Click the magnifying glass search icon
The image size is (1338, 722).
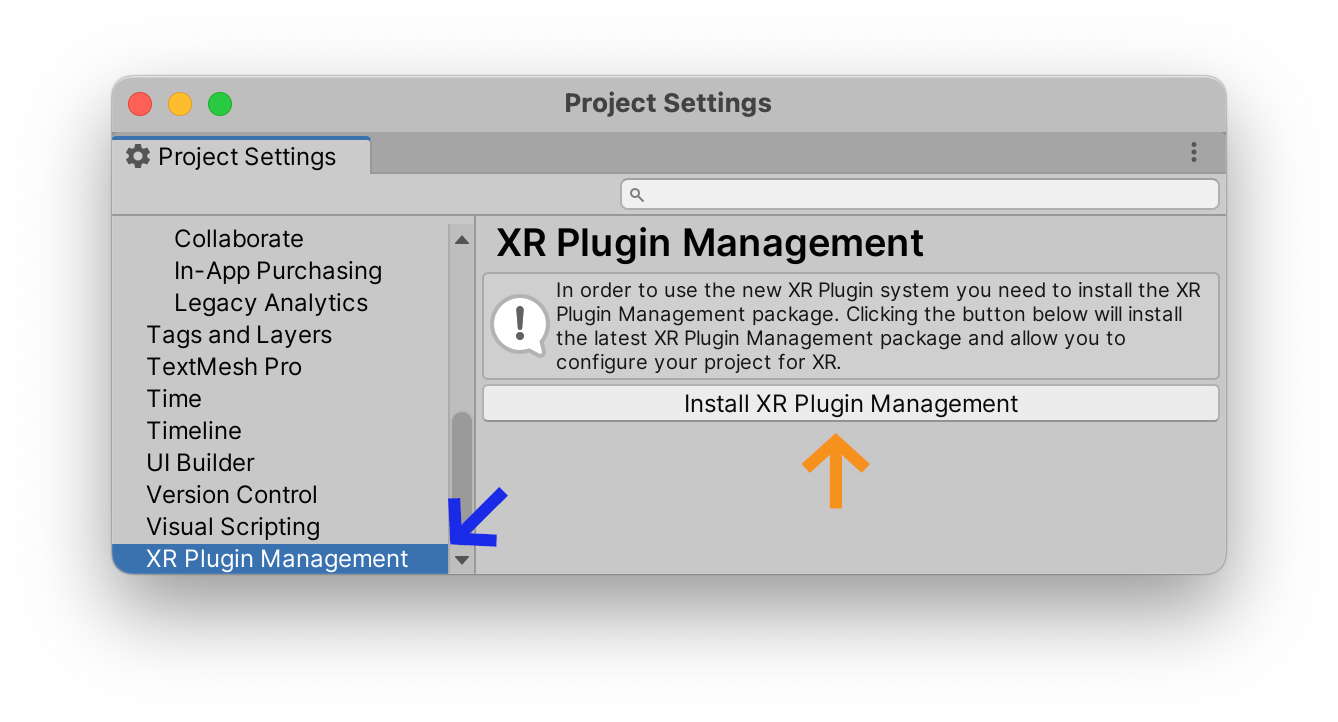[x=637, y=194]
